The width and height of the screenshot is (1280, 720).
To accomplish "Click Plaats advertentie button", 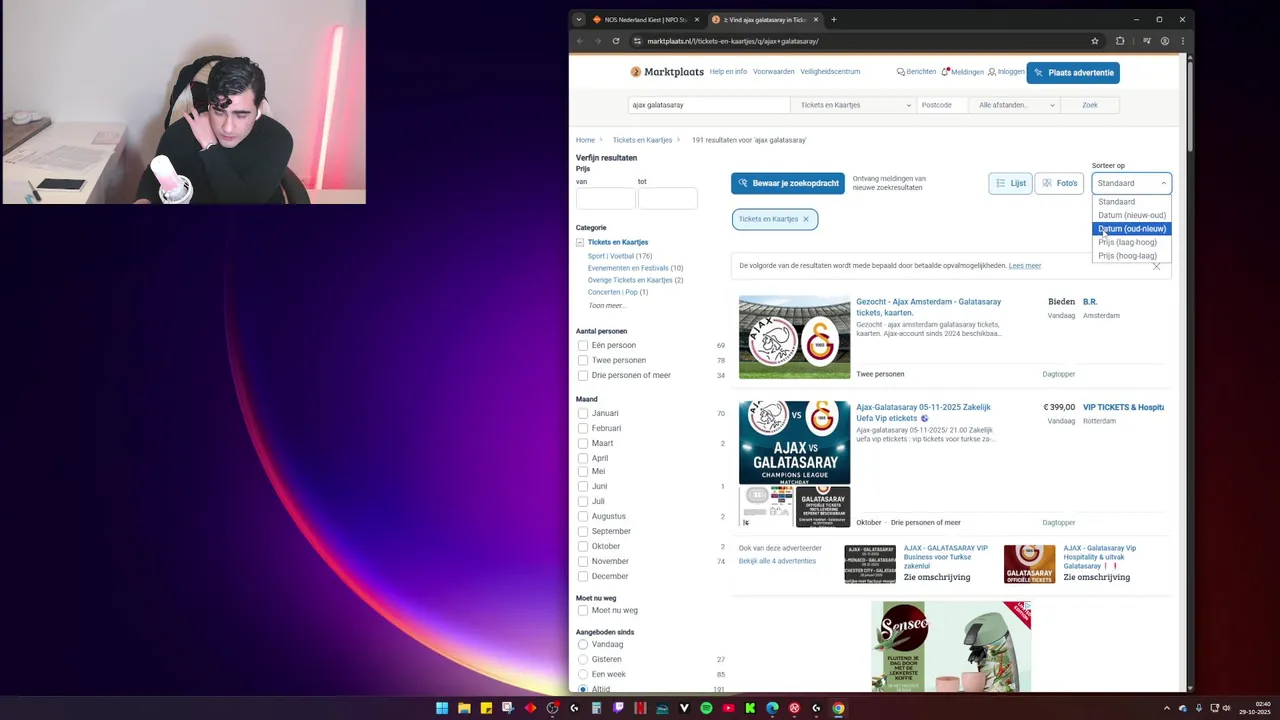I will (x=1073, y=73).
